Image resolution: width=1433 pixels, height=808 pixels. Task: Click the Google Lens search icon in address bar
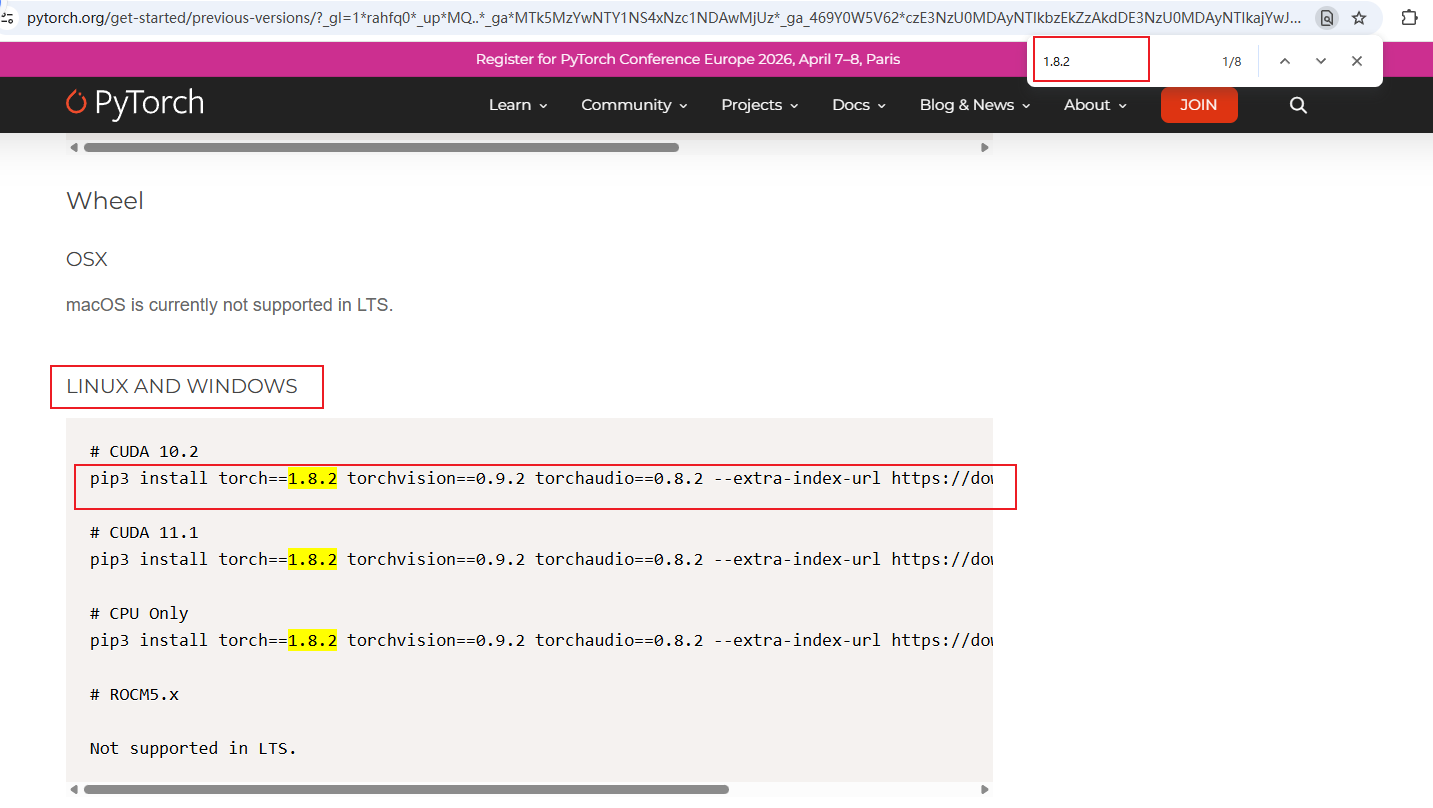pos(1327,17)
